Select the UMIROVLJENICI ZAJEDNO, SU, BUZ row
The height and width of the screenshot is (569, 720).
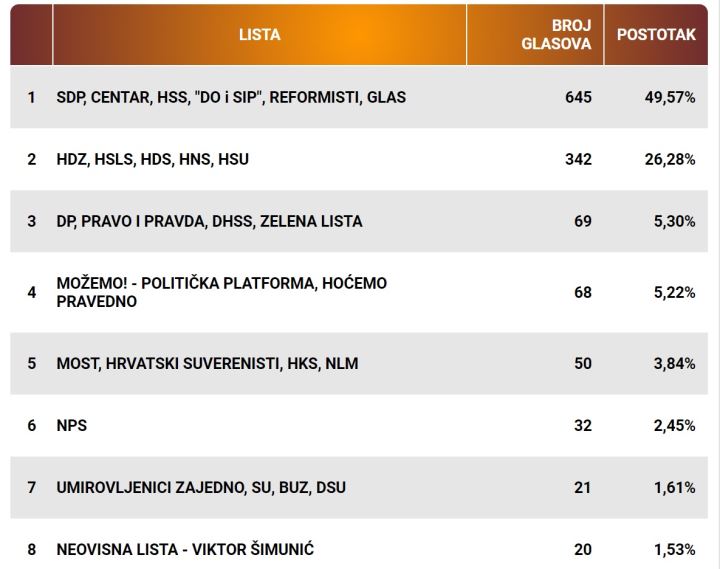pyautogui.click(x=359, y=487)
